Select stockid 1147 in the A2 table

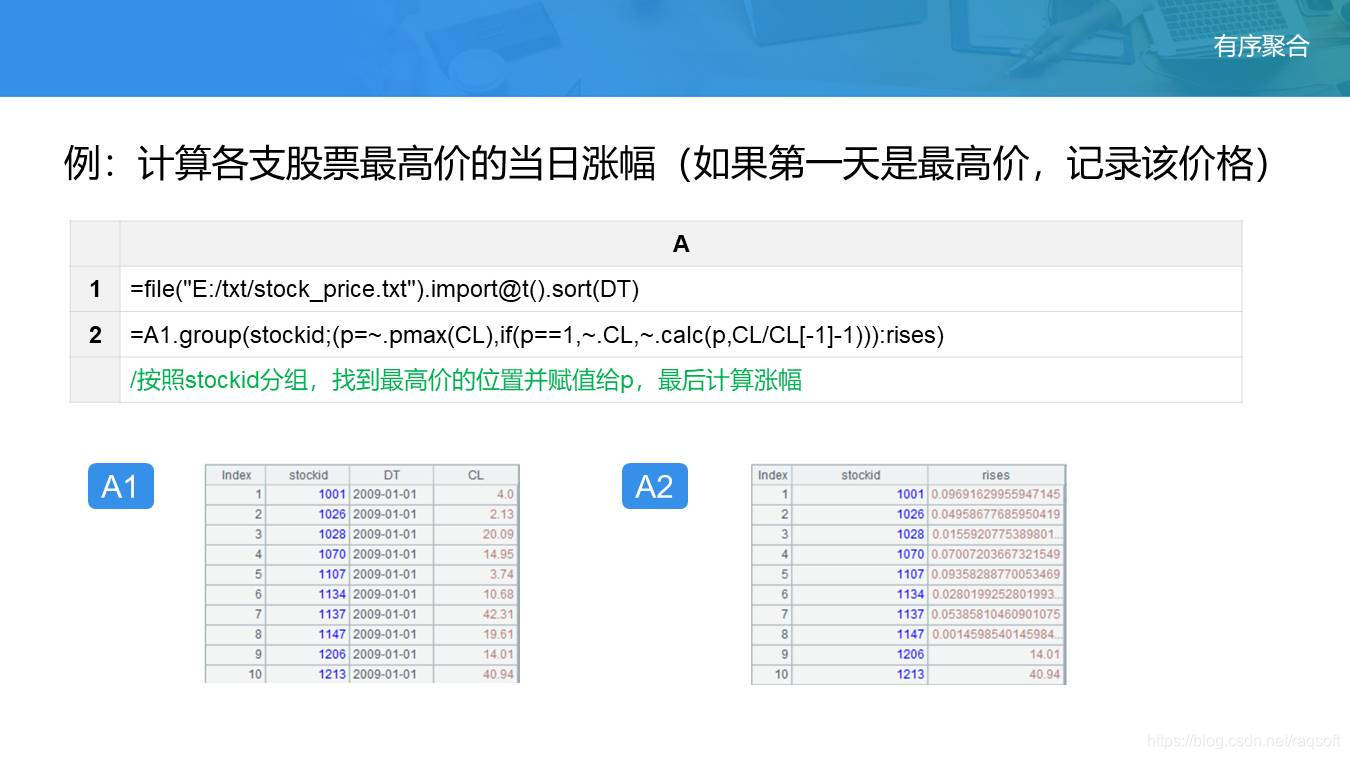(910, 634)
